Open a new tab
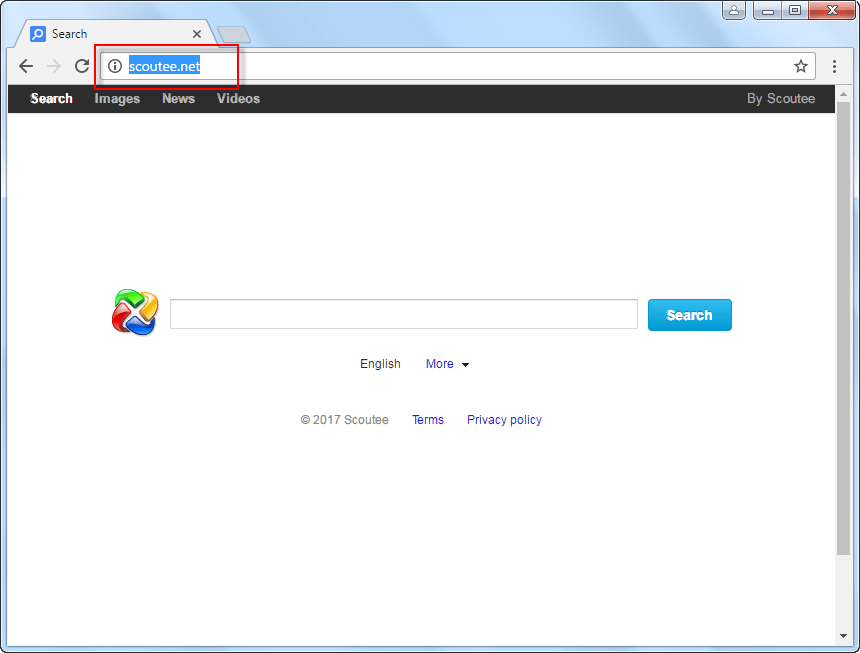The image size is (860, 653). coord(233,35)
